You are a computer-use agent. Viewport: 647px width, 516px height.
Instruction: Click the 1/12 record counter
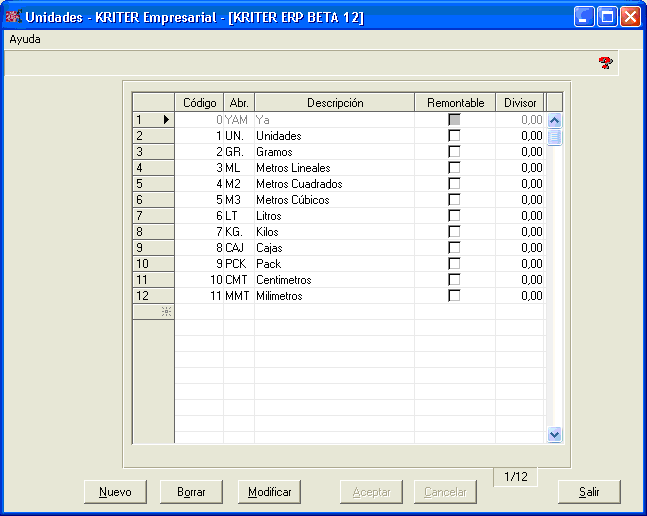pos(515,477)
